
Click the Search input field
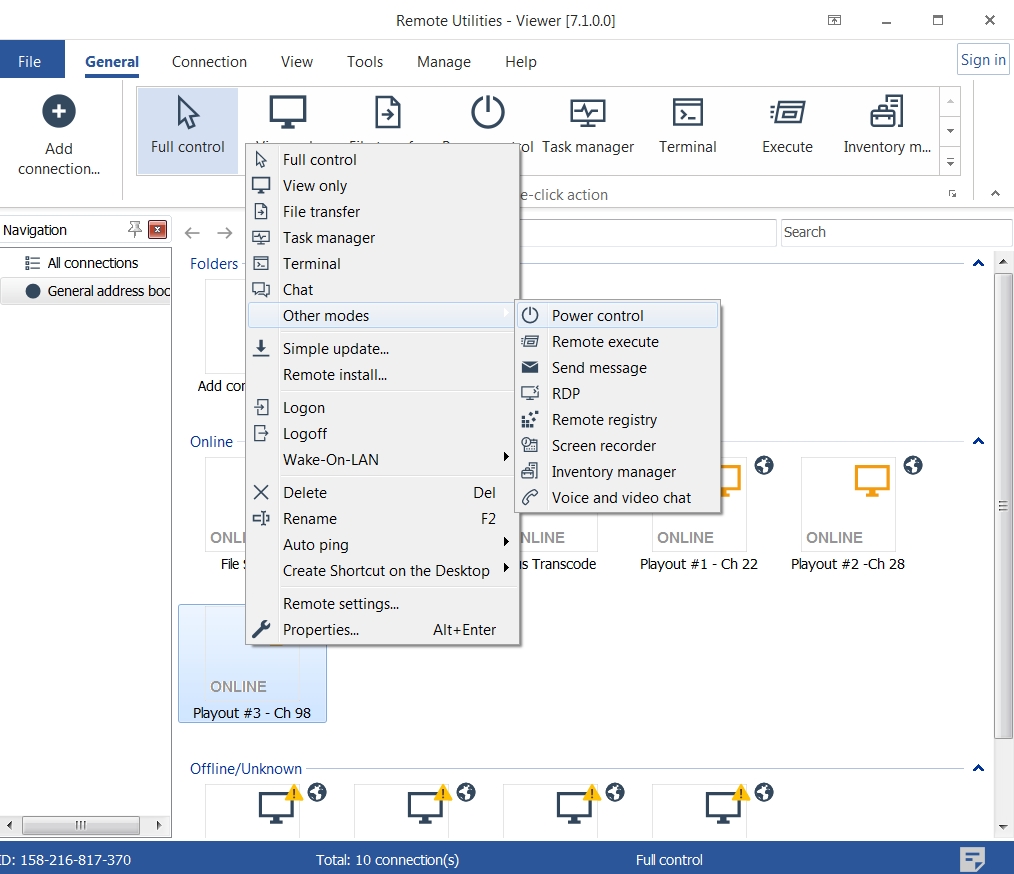tap(895, 232)
